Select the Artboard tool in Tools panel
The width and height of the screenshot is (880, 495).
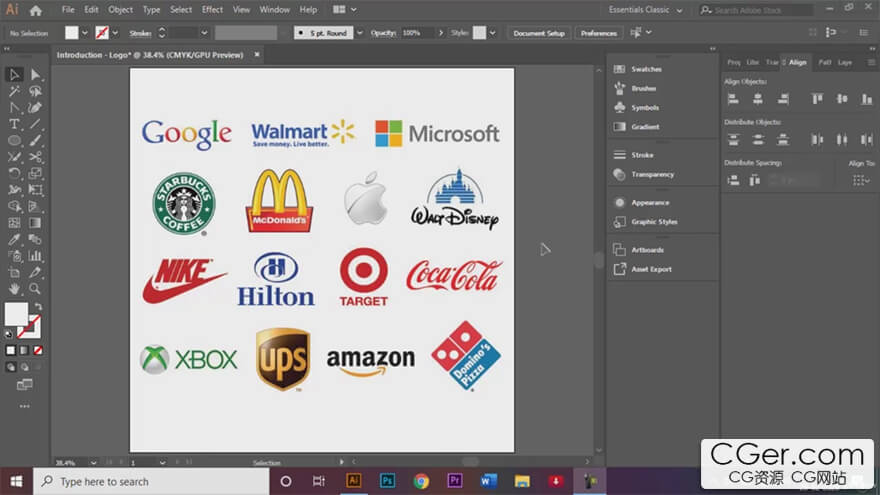click(x=15, y=272)
